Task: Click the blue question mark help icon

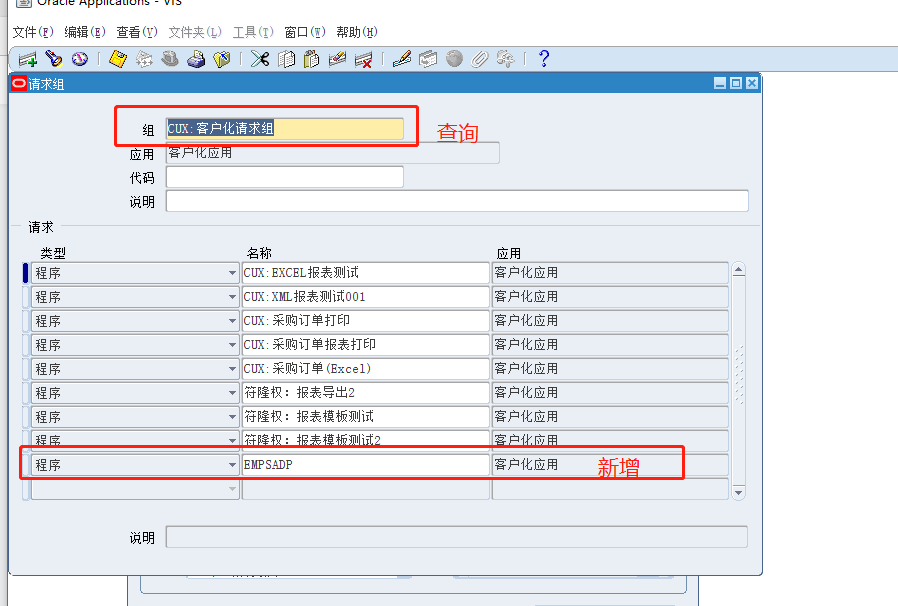Action: click(x=542, y=59)
